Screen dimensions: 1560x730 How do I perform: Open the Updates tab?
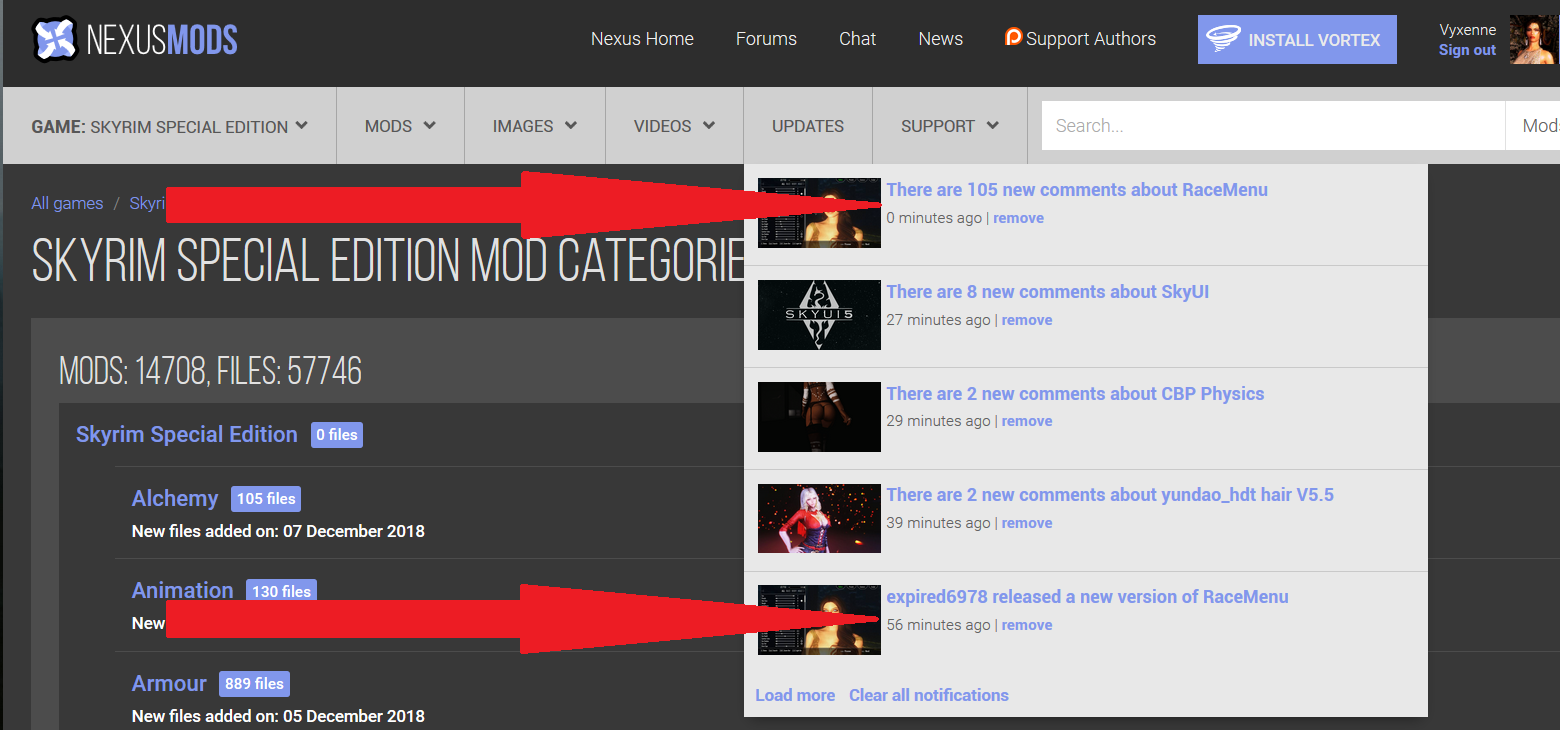[x=808, y=126]
